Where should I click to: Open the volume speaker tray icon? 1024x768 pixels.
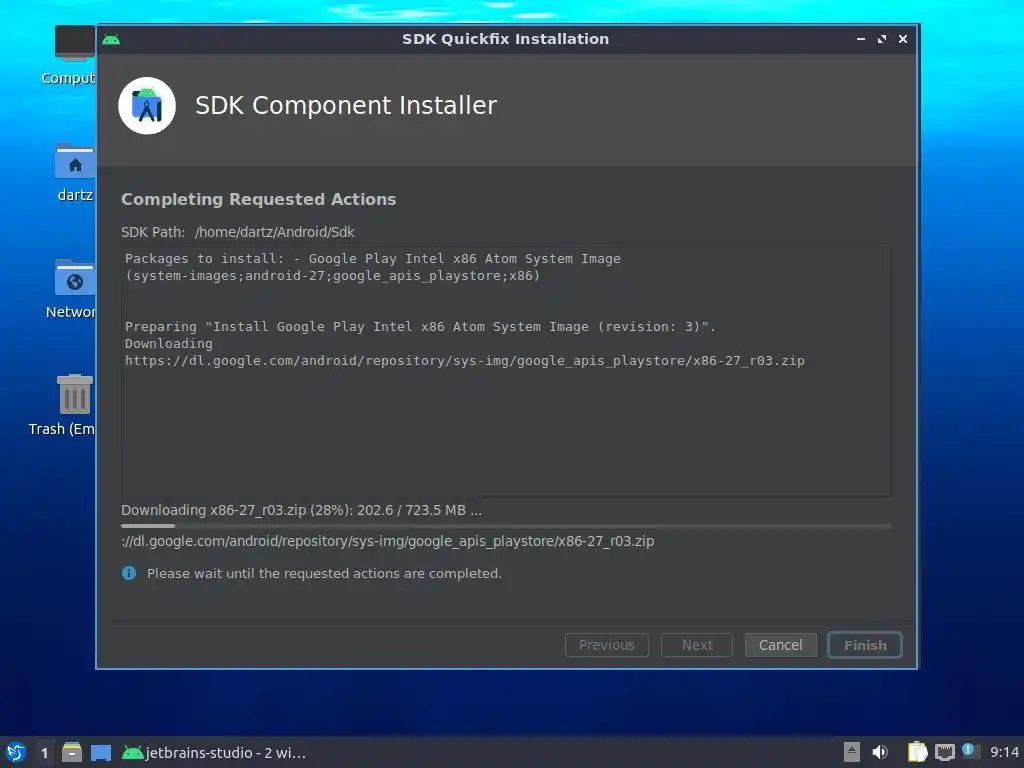pyautogui.click(x=880, y=752)
